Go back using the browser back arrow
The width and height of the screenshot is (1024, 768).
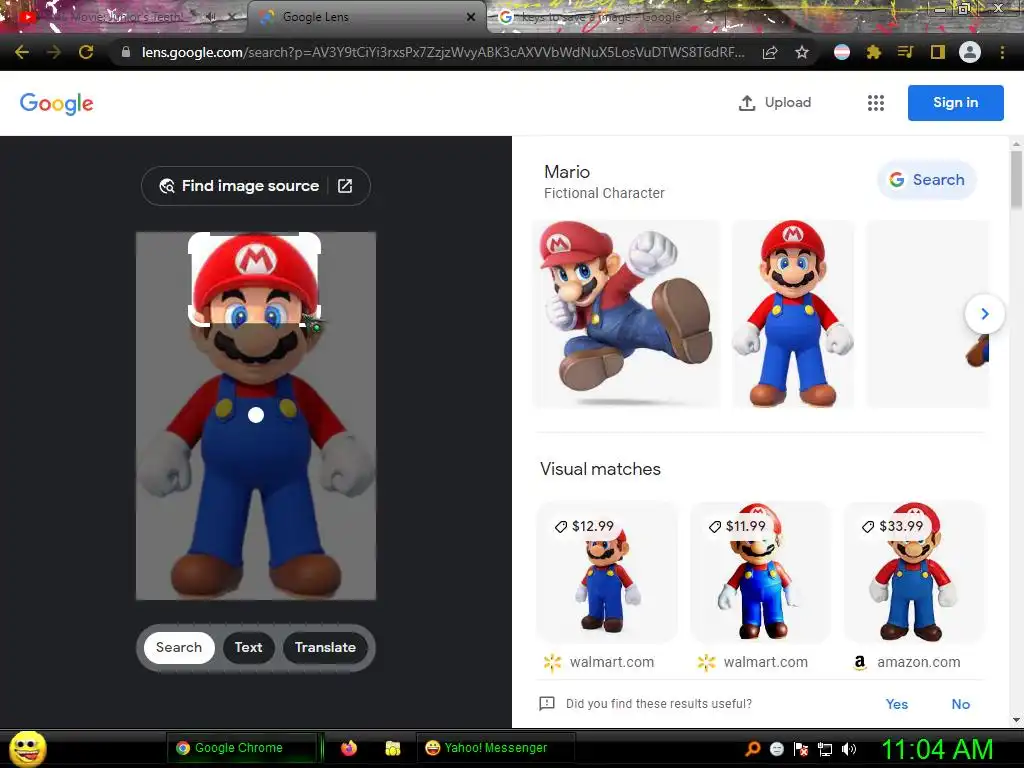pos(22,52)
